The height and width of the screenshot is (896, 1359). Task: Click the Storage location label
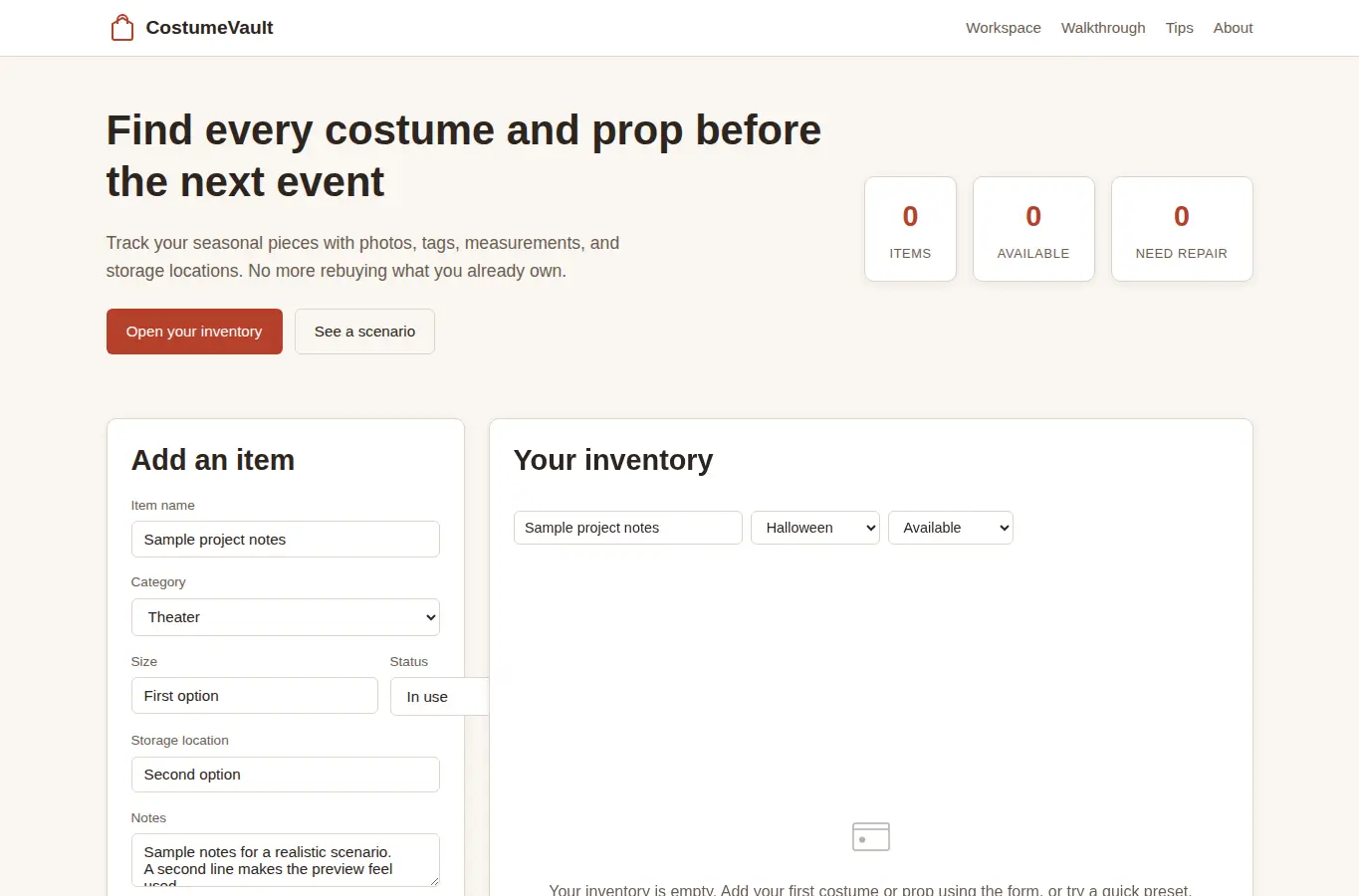[x=180, y=741]
